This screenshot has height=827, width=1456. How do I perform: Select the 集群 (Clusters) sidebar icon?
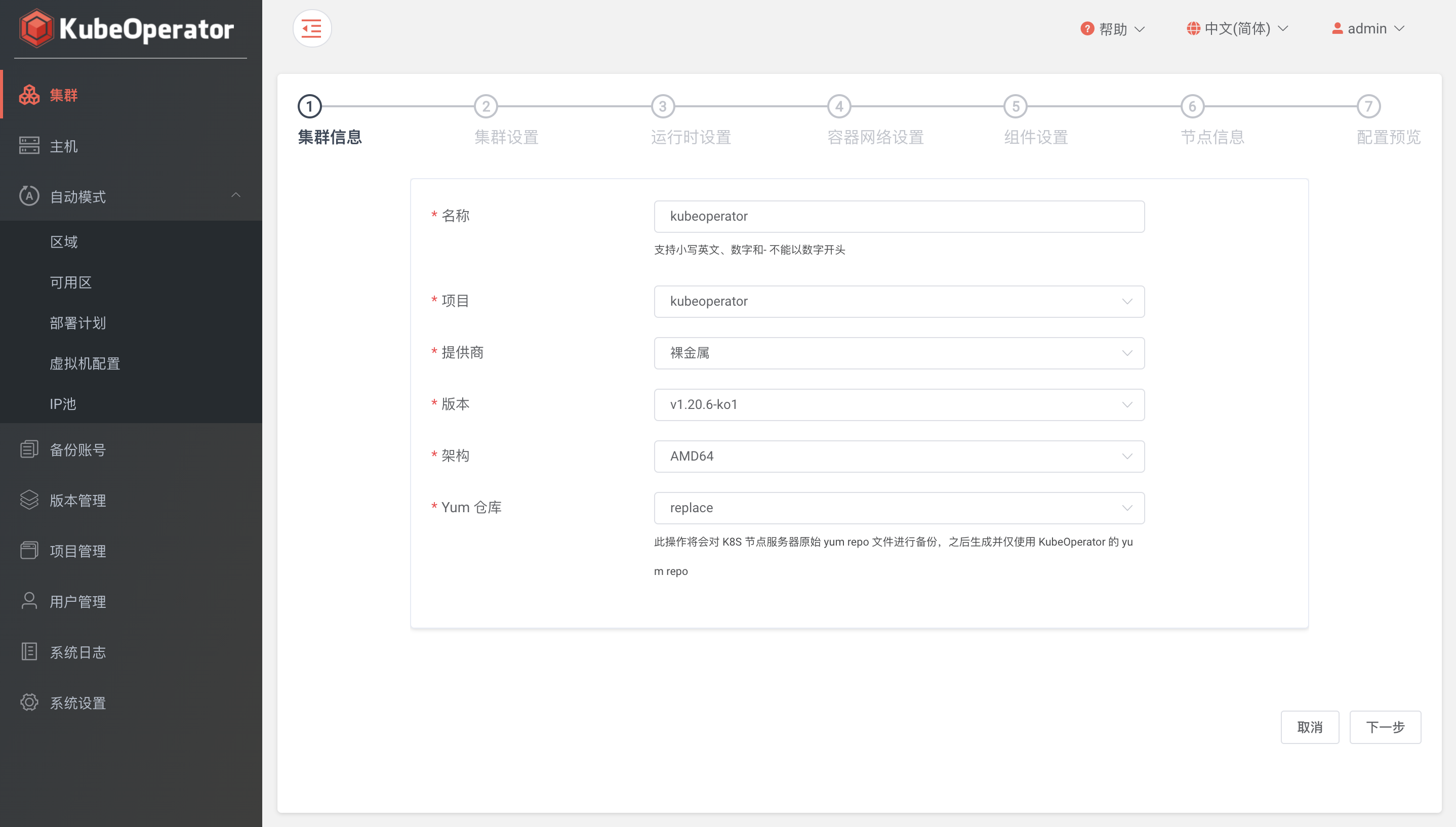[x=29, y=94]
